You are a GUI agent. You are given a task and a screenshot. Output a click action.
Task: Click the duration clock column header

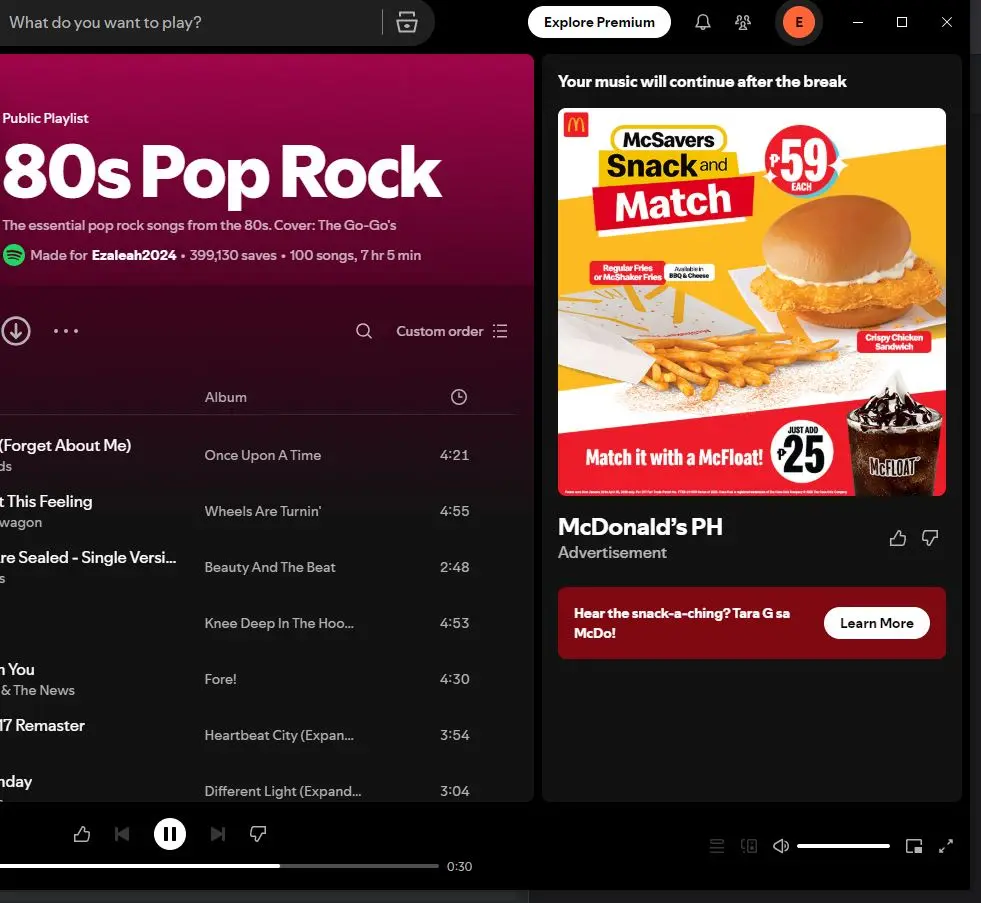click(459, 397)
